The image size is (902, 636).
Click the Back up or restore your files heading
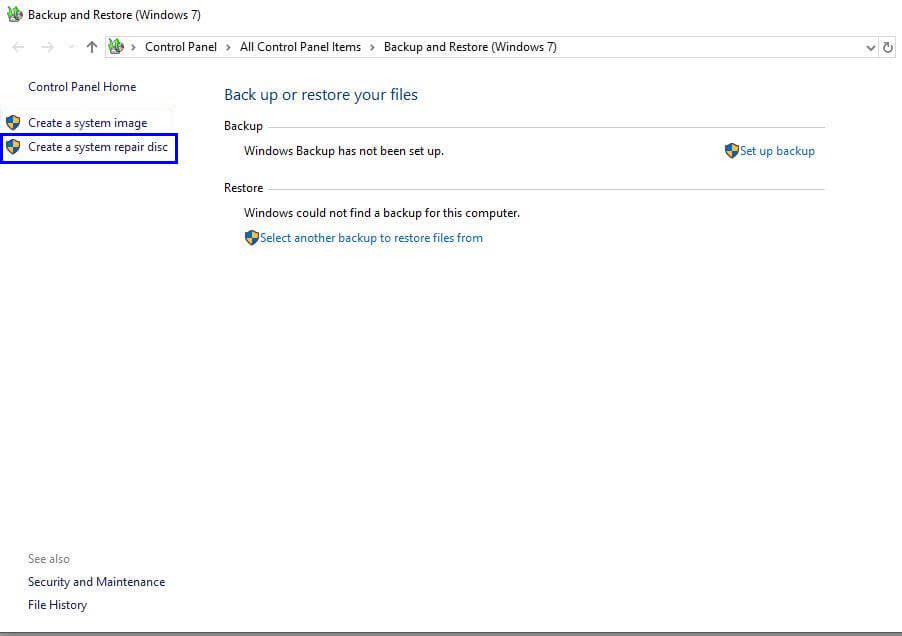click(321, 95)
